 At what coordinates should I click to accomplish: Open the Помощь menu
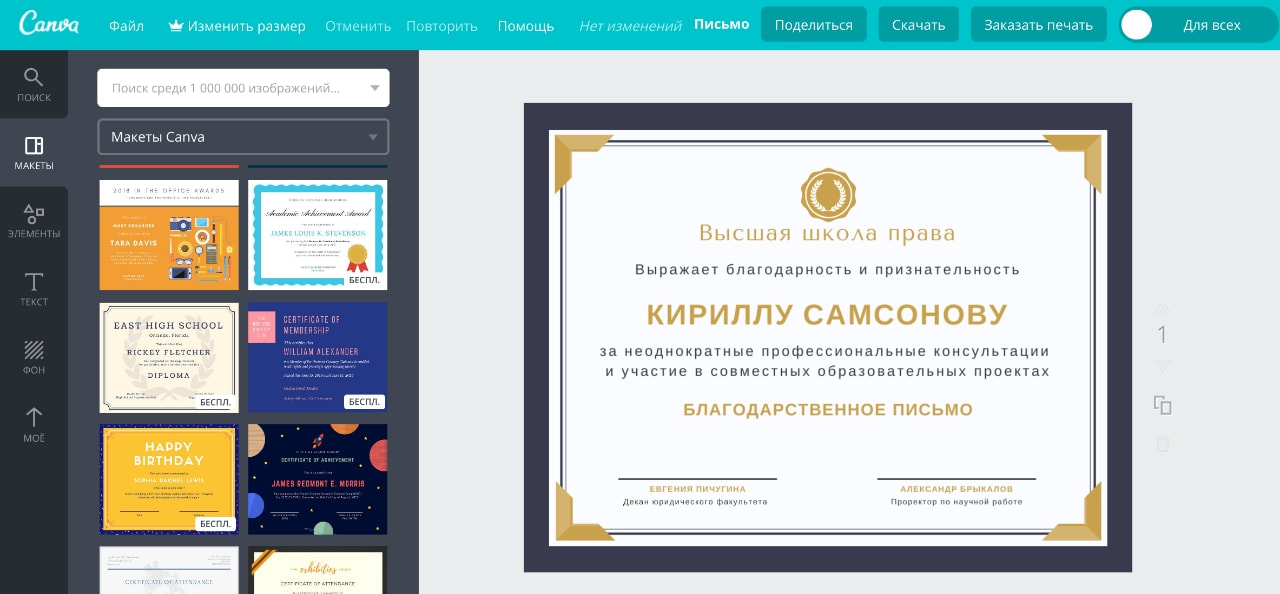(x=526, y=26)
